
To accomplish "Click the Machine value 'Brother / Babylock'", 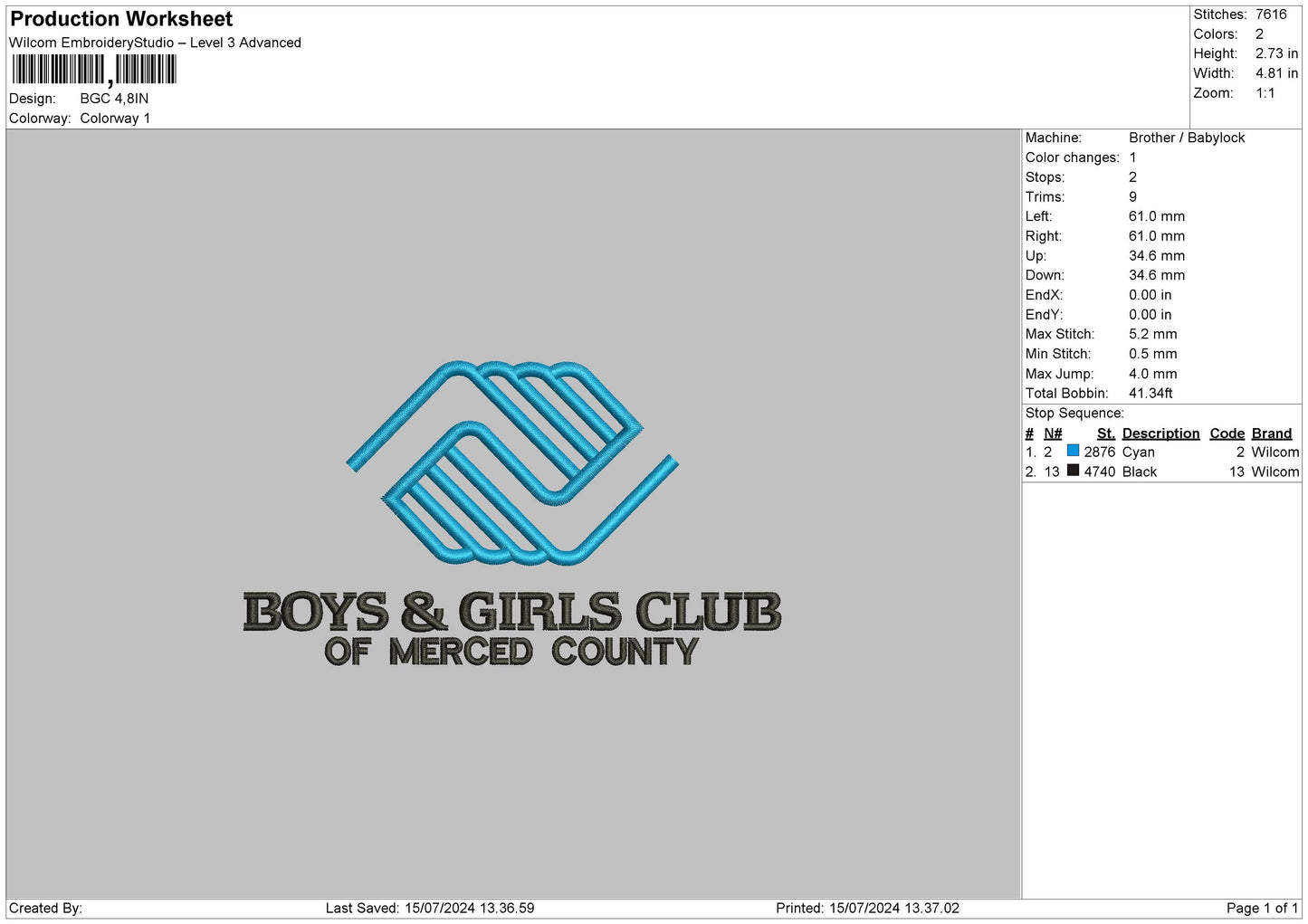I will (x=1187, y=138).
